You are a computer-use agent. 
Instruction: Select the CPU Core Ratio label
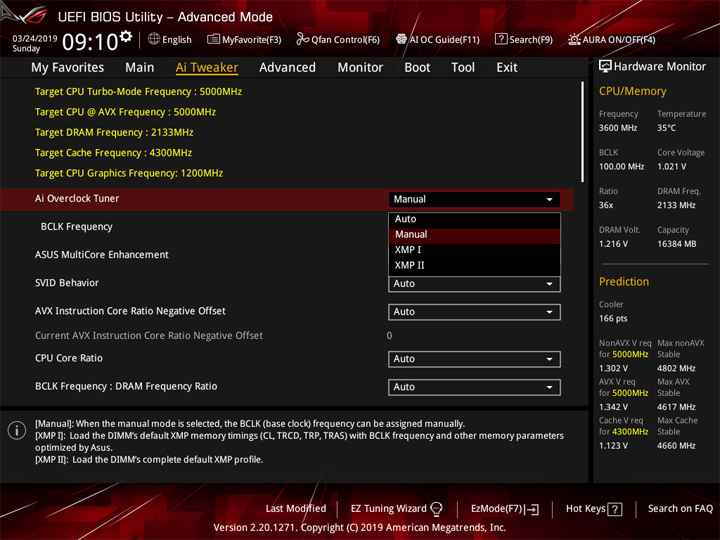(69, 358)
